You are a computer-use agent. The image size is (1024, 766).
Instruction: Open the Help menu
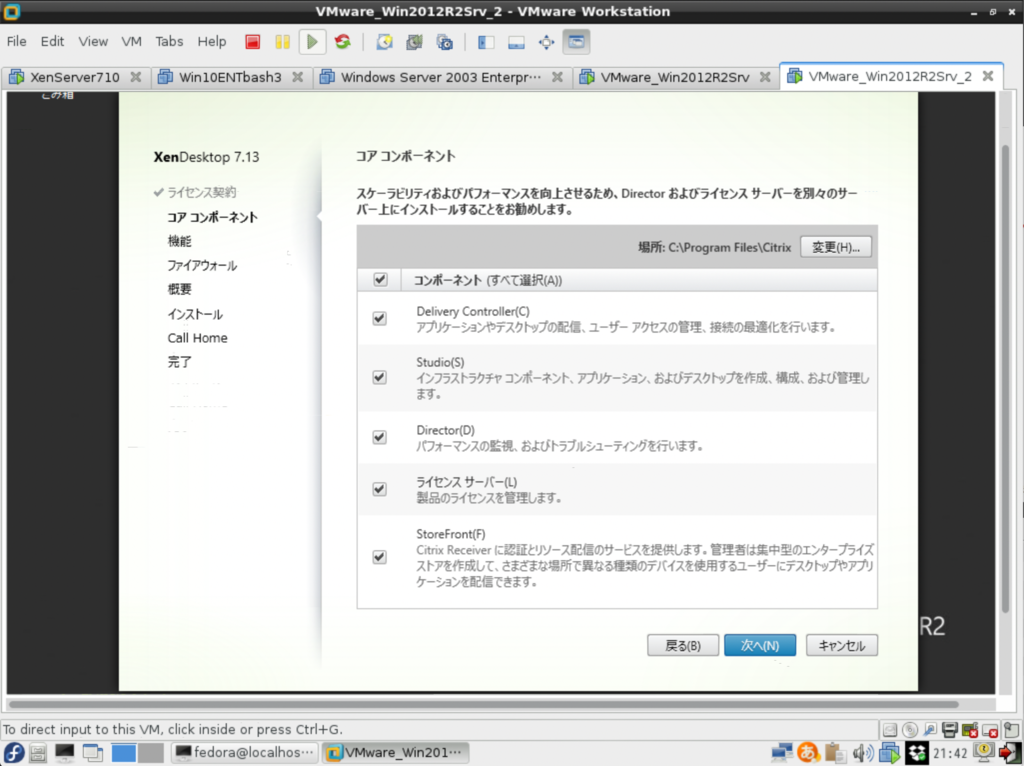point(212,41)
